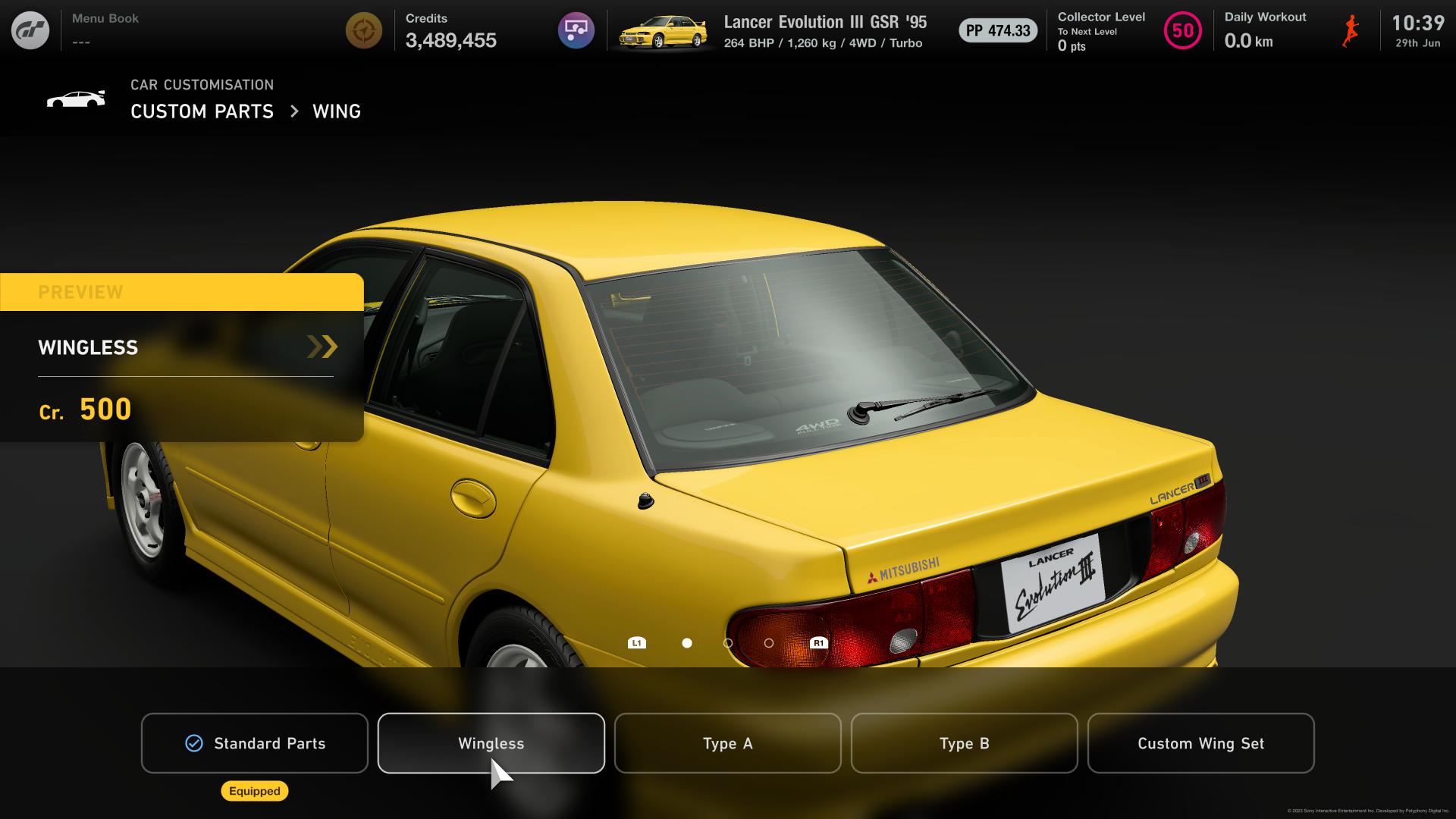Click the PREVIEW header bar
Screen dimensions: 1456x819
coord(182,292)
